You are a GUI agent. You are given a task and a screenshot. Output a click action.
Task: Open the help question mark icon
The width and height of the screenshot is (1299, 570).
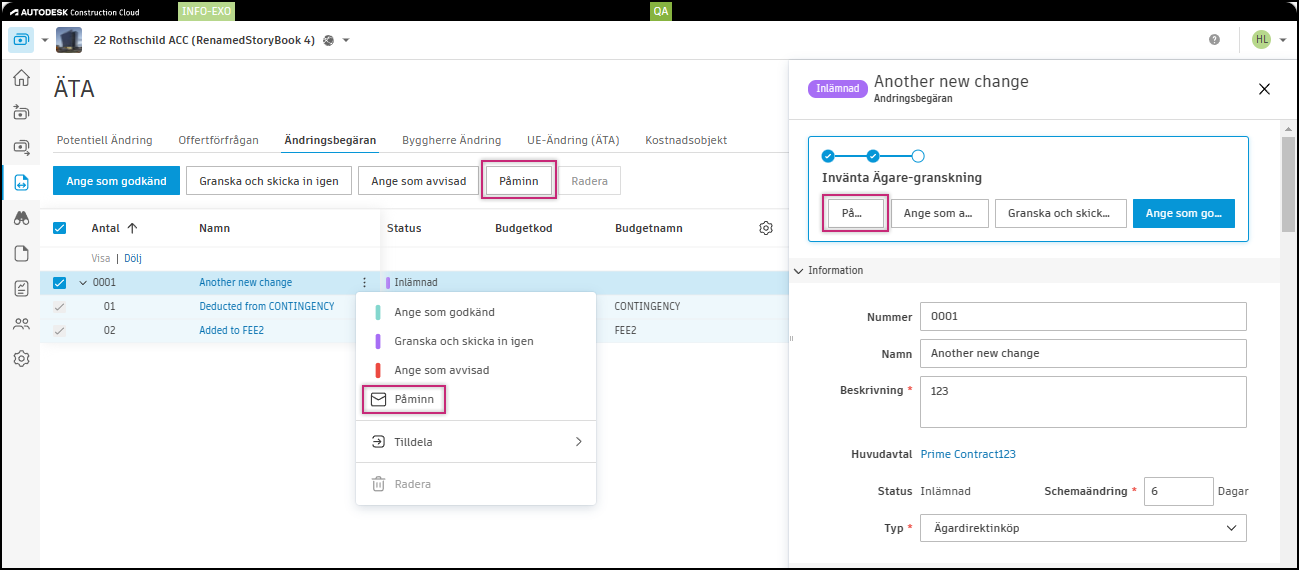tap(1214, 40)
